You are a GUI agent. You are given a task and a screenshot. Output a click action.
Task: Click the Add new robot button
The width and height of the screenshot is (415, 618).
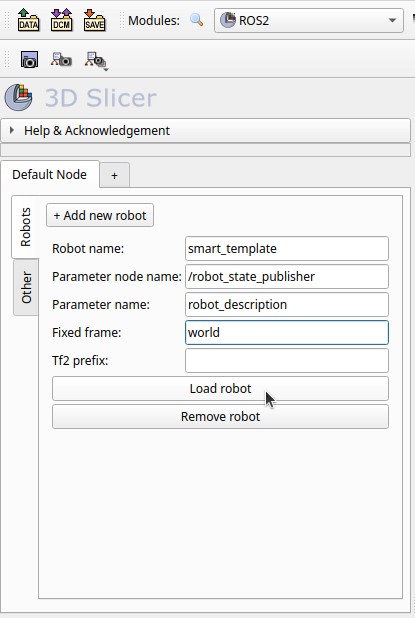[100, 215]
